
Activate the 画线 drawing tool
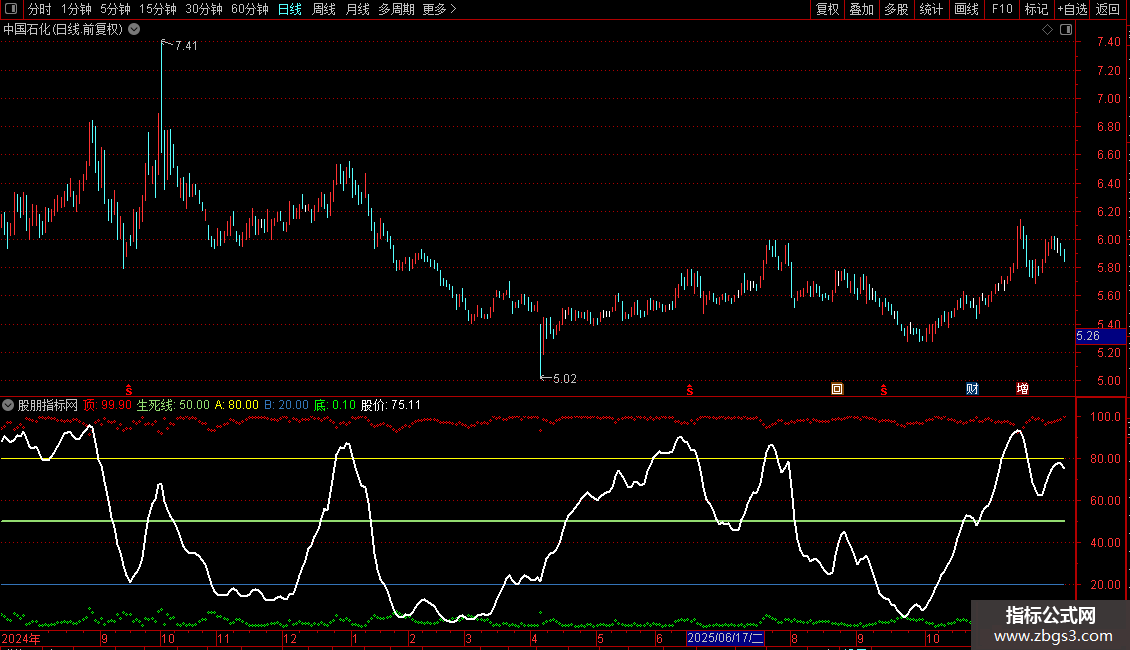tap(966, 9)
